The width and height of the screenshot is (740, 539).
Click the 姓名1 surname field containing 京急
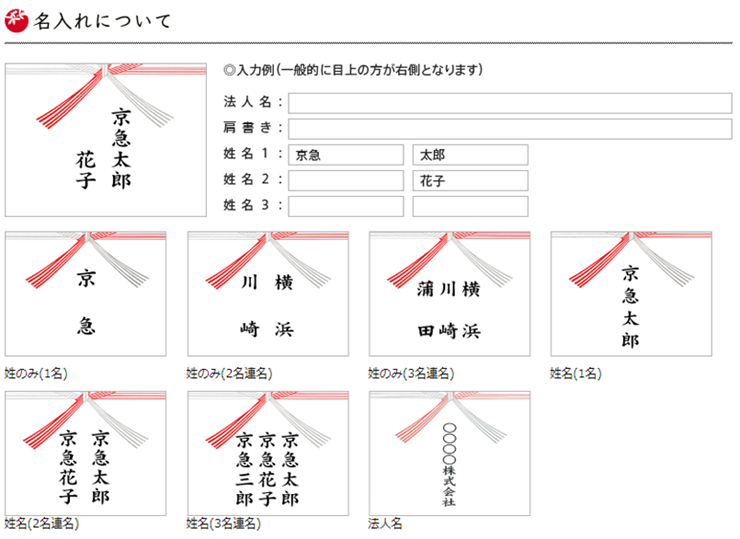(346, 155)
